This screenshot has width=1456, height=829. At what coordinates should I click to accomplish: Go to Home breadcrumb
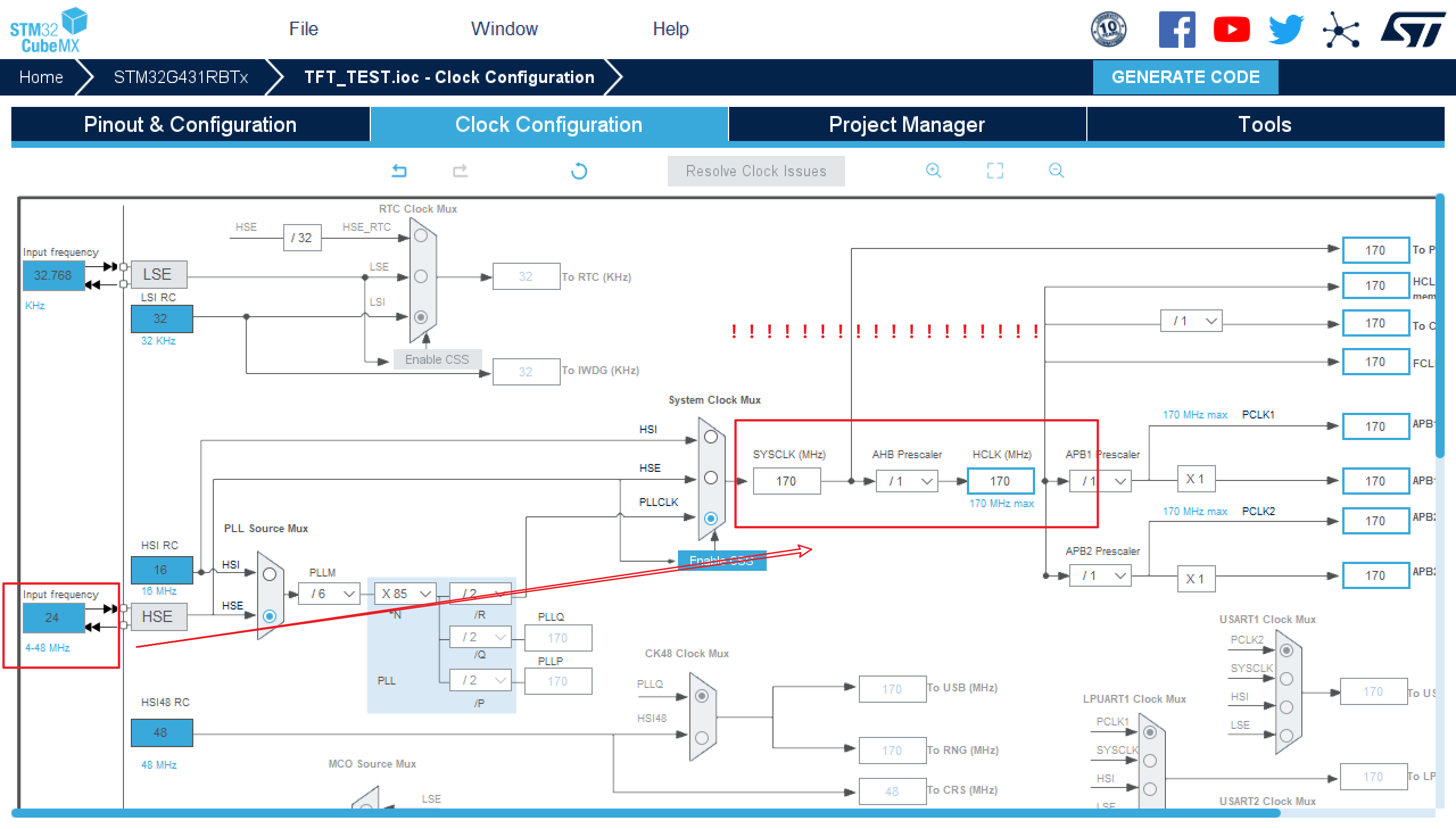tap(41, 77)
